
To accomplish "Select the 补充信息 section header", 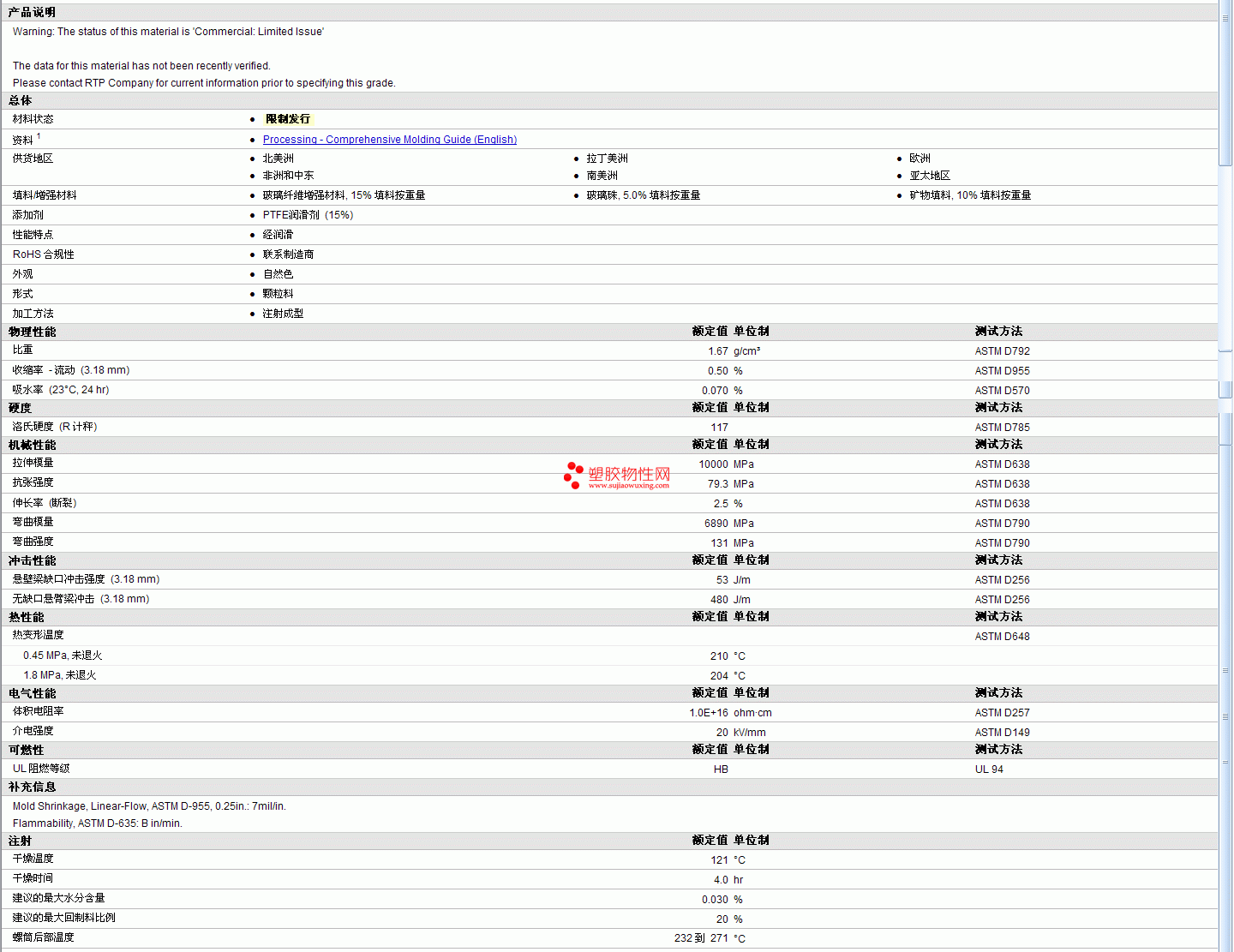I will tap(32, 787).
